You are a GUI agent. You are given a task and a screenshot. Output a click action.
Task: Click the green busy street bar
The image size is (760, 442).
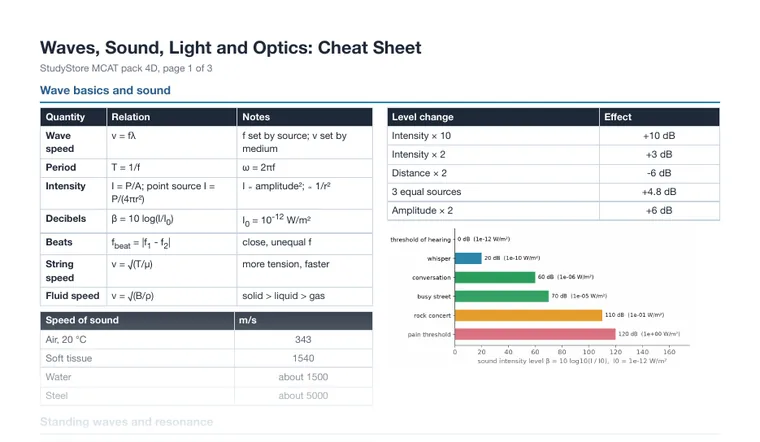(x=502, y=296)
